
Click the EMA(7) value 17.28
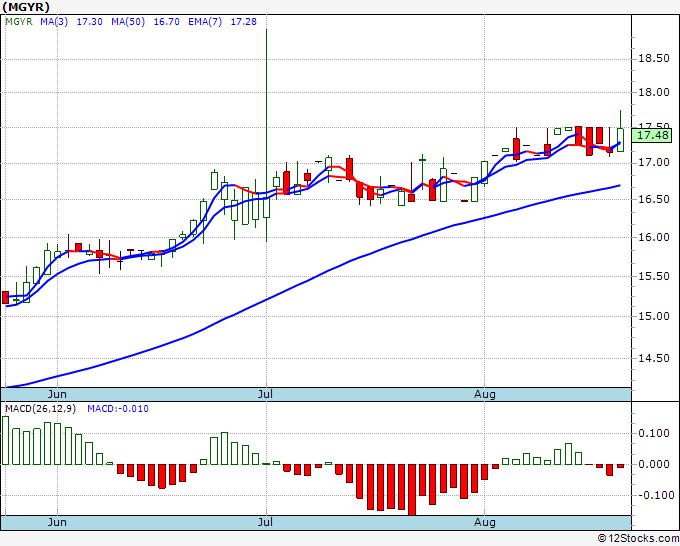click(x=243, y=22)
